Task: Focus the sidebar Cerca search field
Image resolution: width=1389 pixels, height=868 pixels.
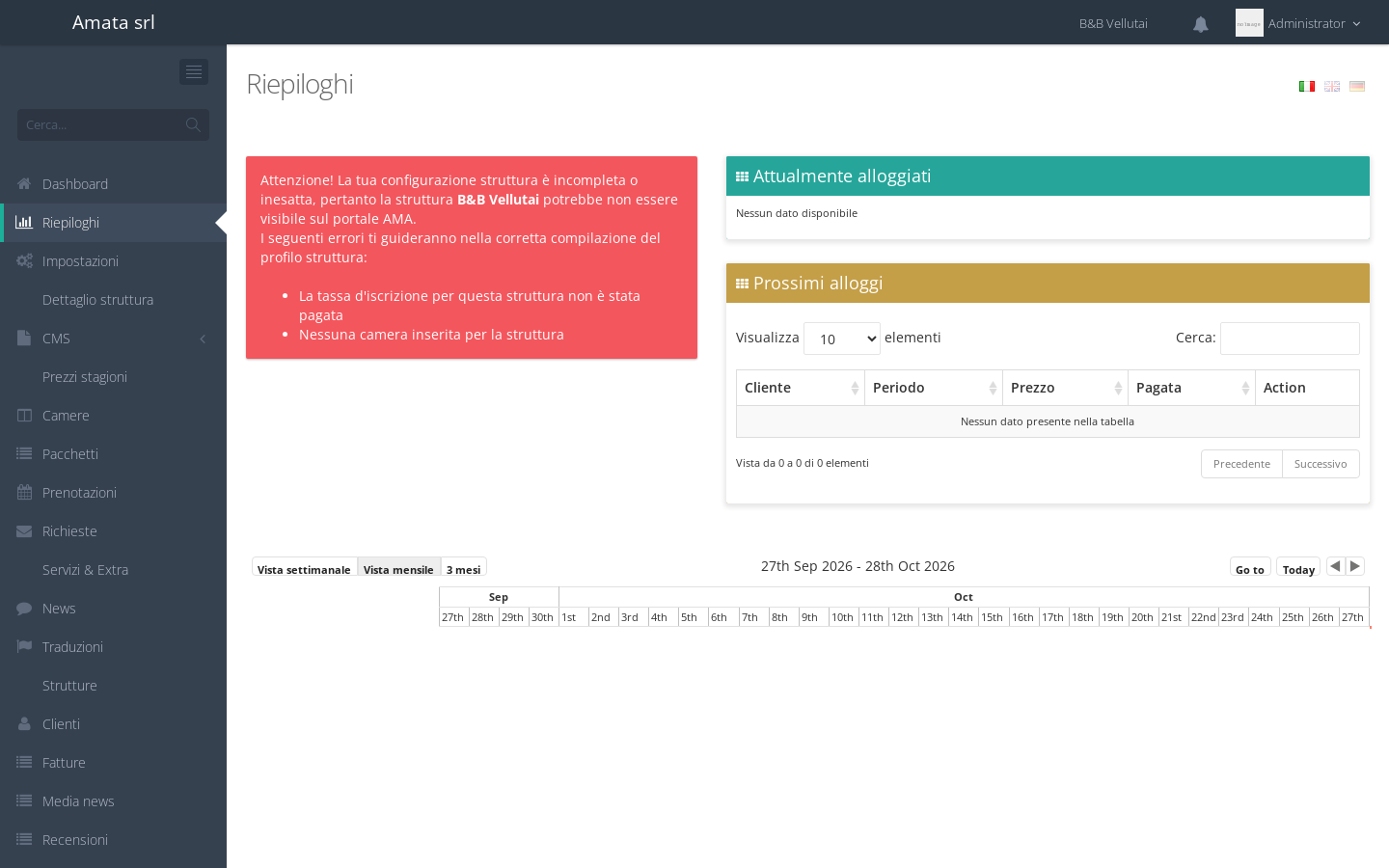Action: point(101,124)
